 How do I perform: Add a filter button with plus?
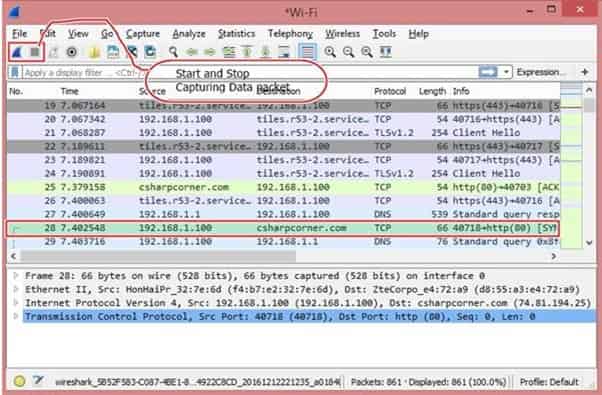585,72
